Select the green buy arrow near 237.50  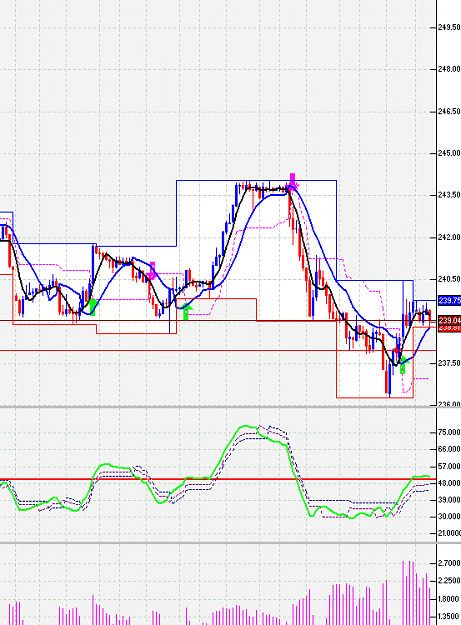403,364
